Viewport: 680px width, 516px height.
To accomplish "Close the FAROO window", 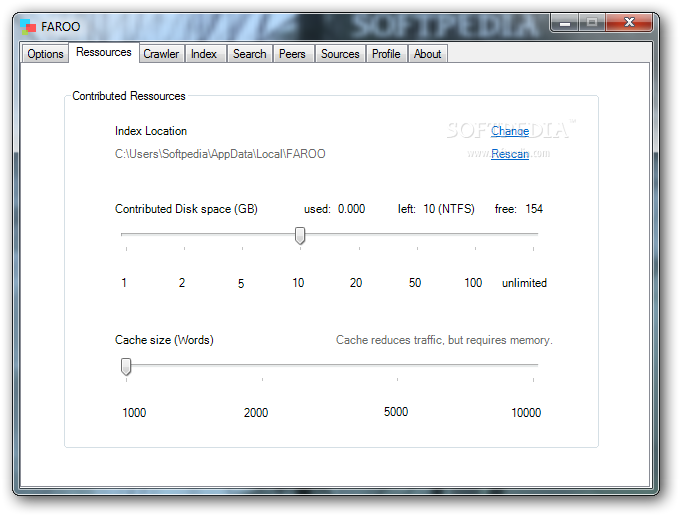I will click(629, 23).
